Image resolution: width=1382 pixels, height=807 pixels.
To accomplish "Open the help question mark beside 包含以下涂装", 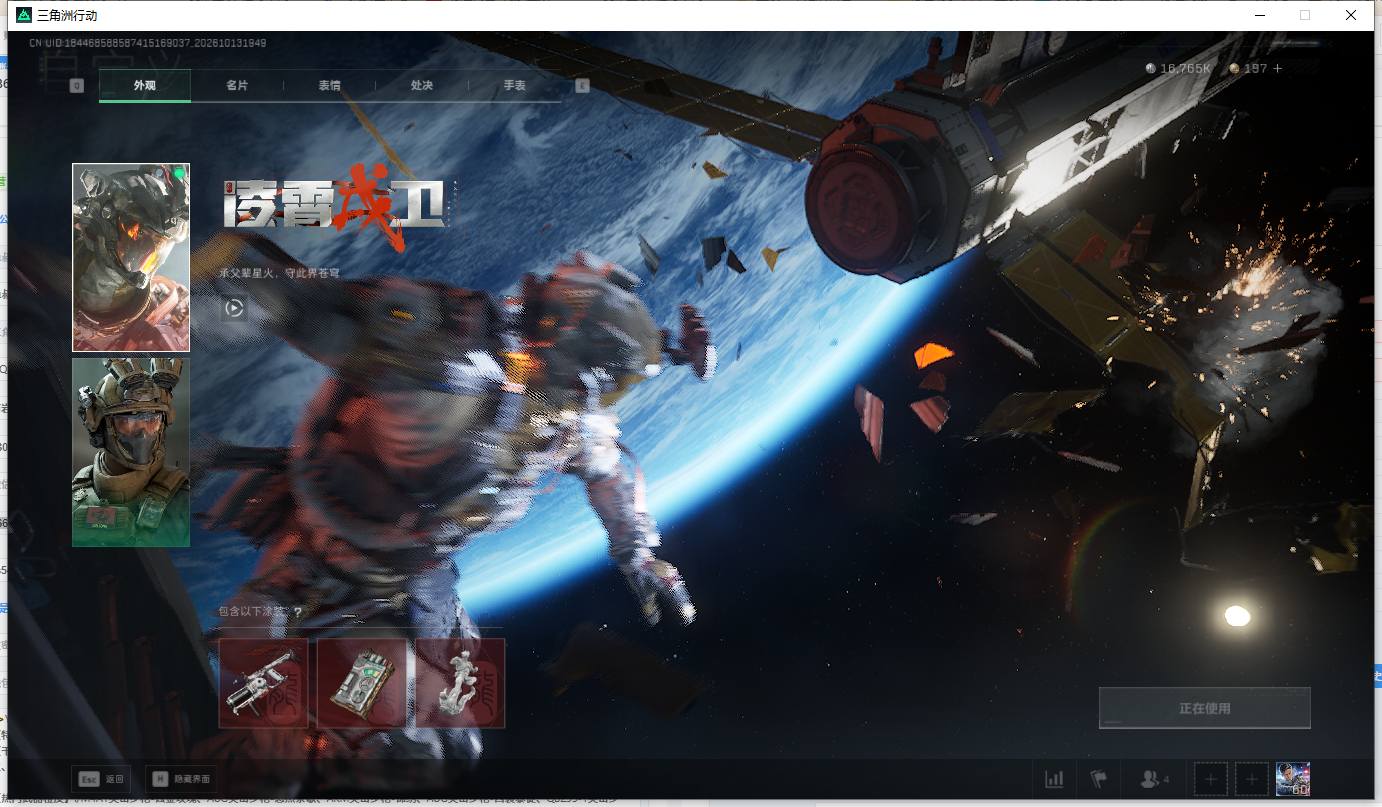I will tap(297, 612).
